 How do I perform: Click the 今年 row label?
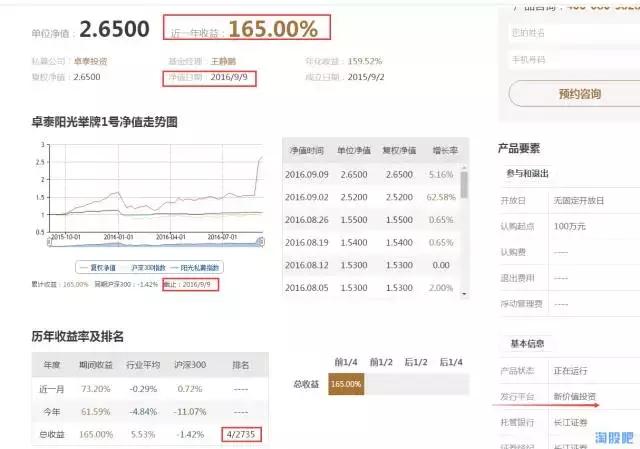point(51,412)
